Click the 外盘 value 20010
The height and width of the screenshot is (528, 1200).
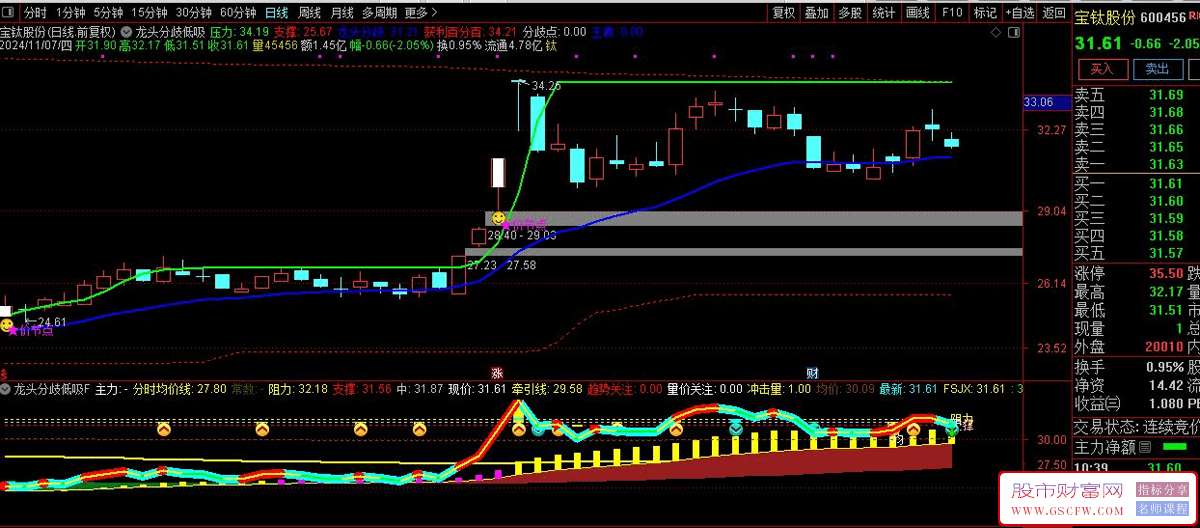(1163, 346)
